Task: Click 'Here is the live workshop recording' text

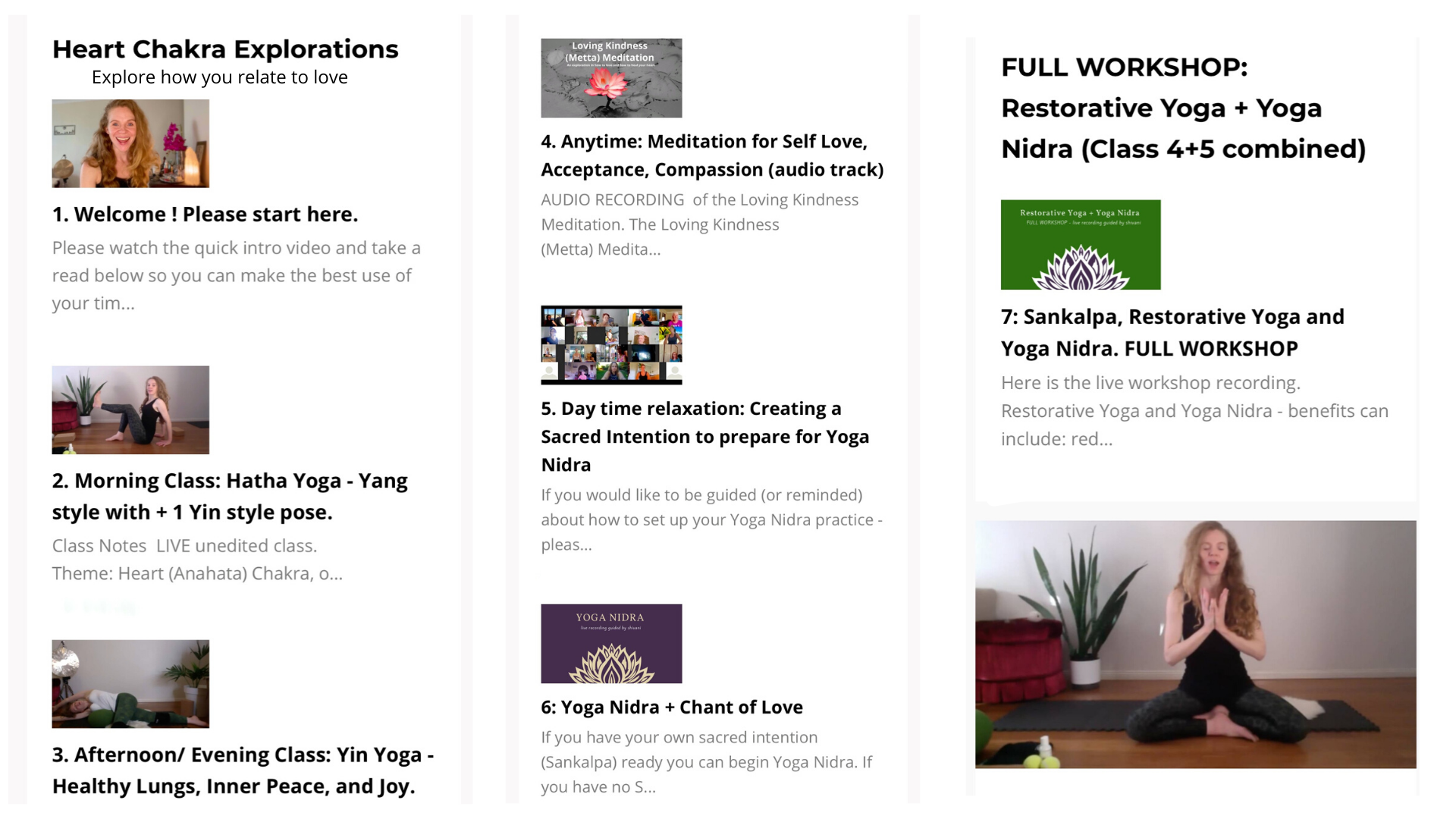Action: (1150, 383)
